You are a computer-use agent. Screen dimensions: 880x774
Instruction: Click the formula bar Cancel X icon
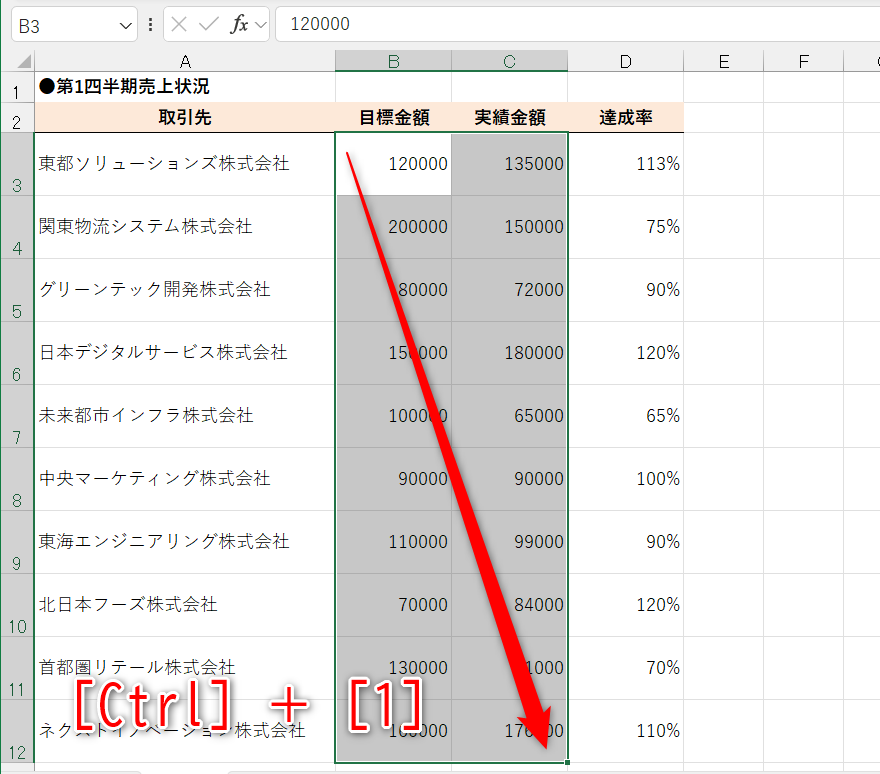(x=179, y=24)
